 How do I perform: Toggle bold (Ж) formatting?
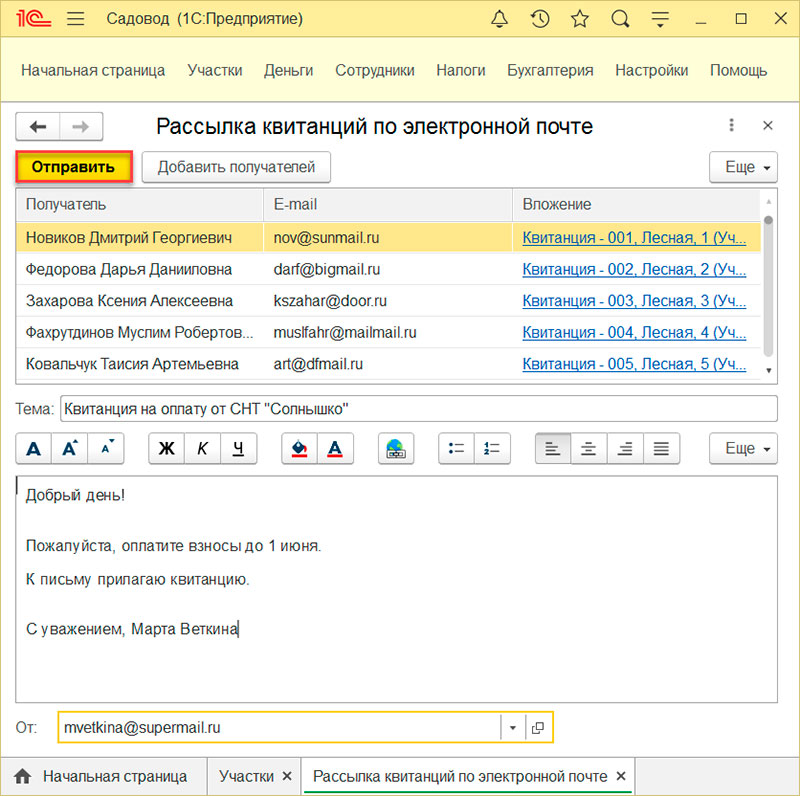tap(166, 449)
